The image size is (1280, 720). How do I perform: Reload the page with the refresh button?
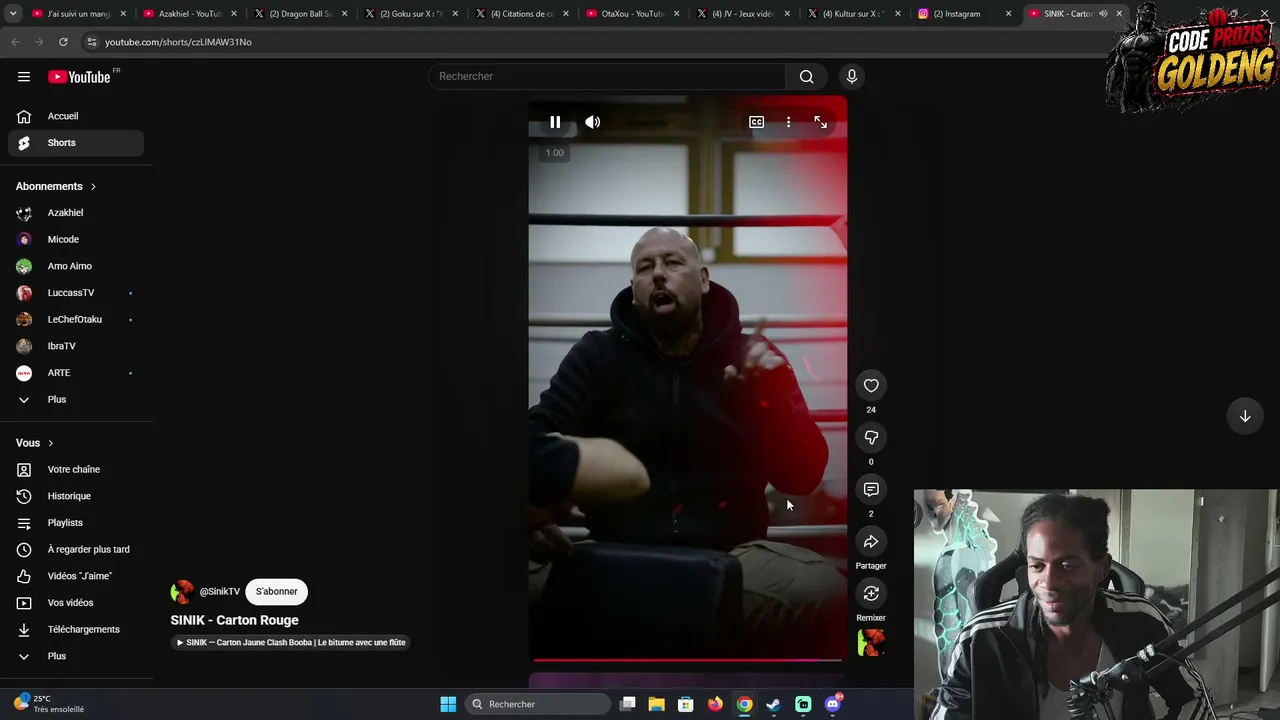pos(63,42)
